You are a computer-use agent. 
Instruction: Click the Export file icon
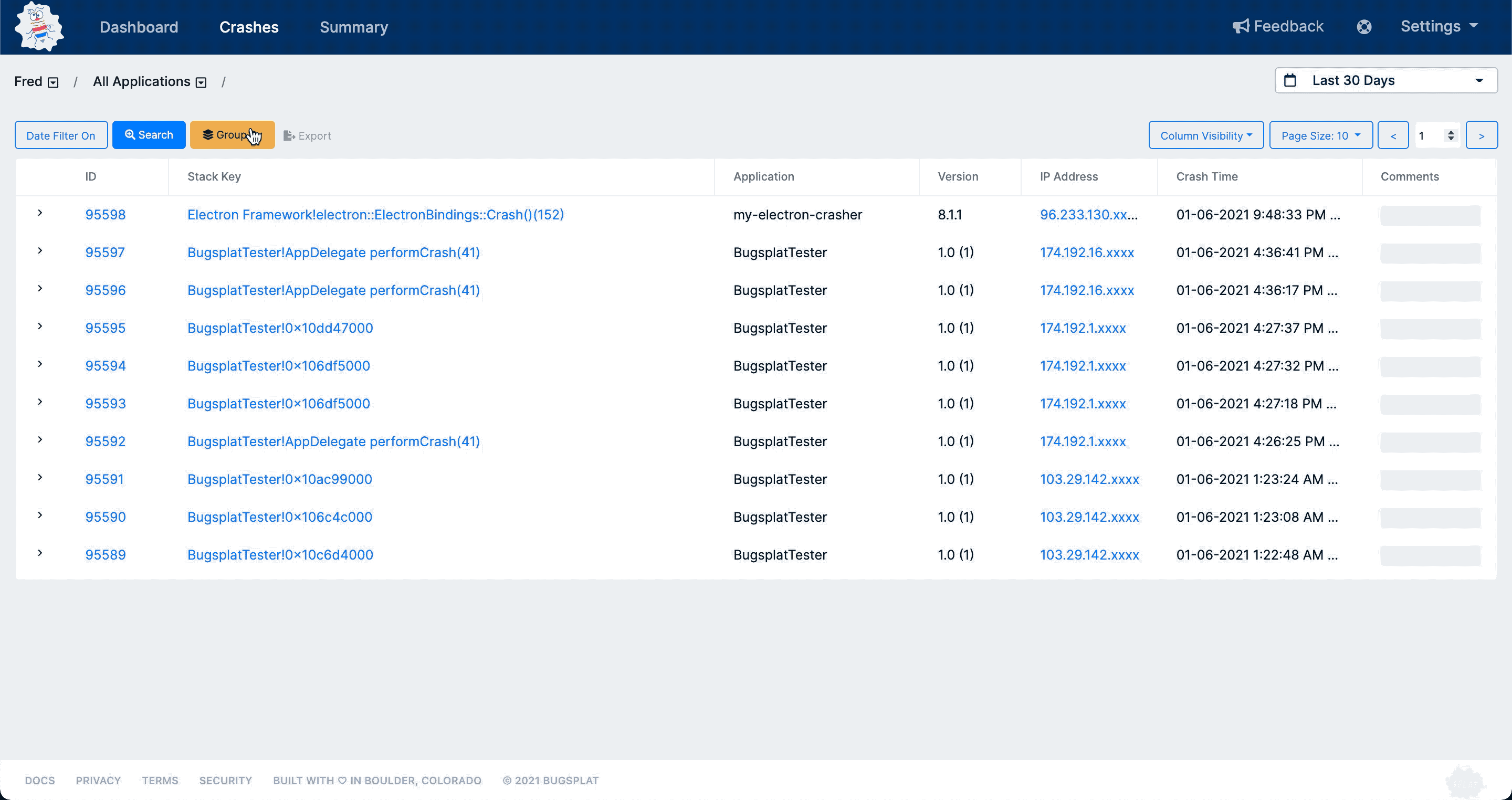click(289, 135)
